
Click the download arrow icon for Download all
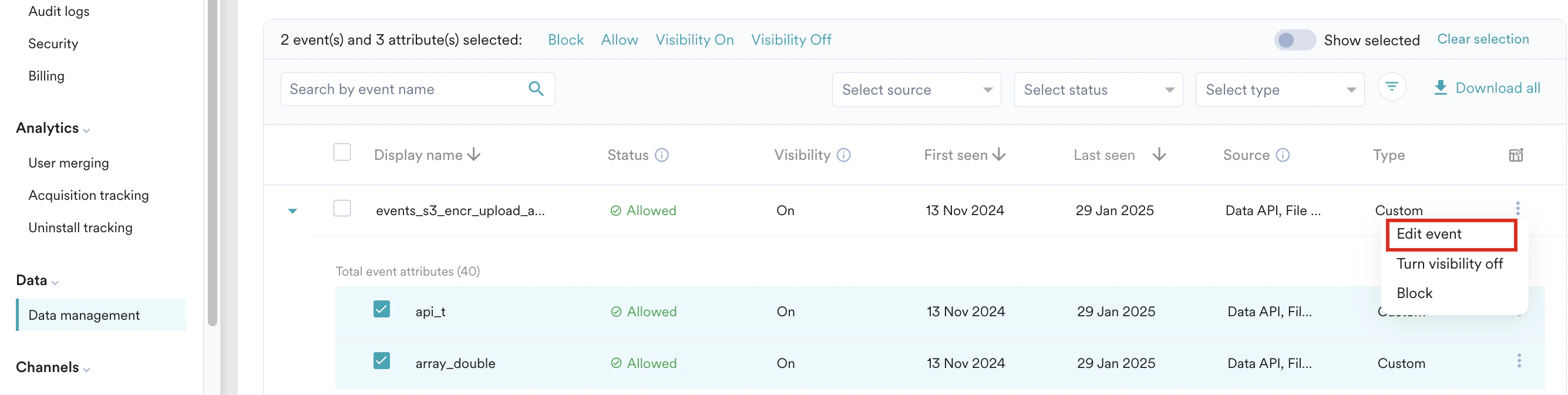1441,88
